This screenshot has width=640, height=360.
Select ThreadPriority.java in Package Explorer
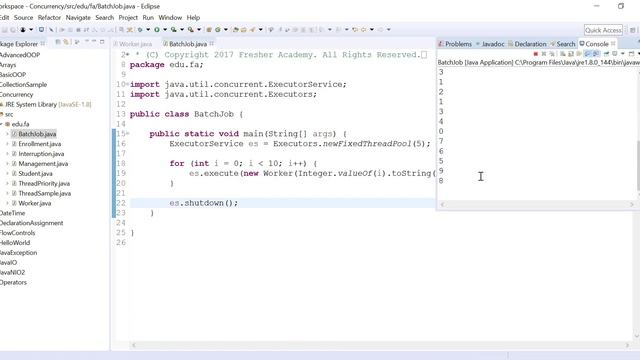click(x=44, y=183)
